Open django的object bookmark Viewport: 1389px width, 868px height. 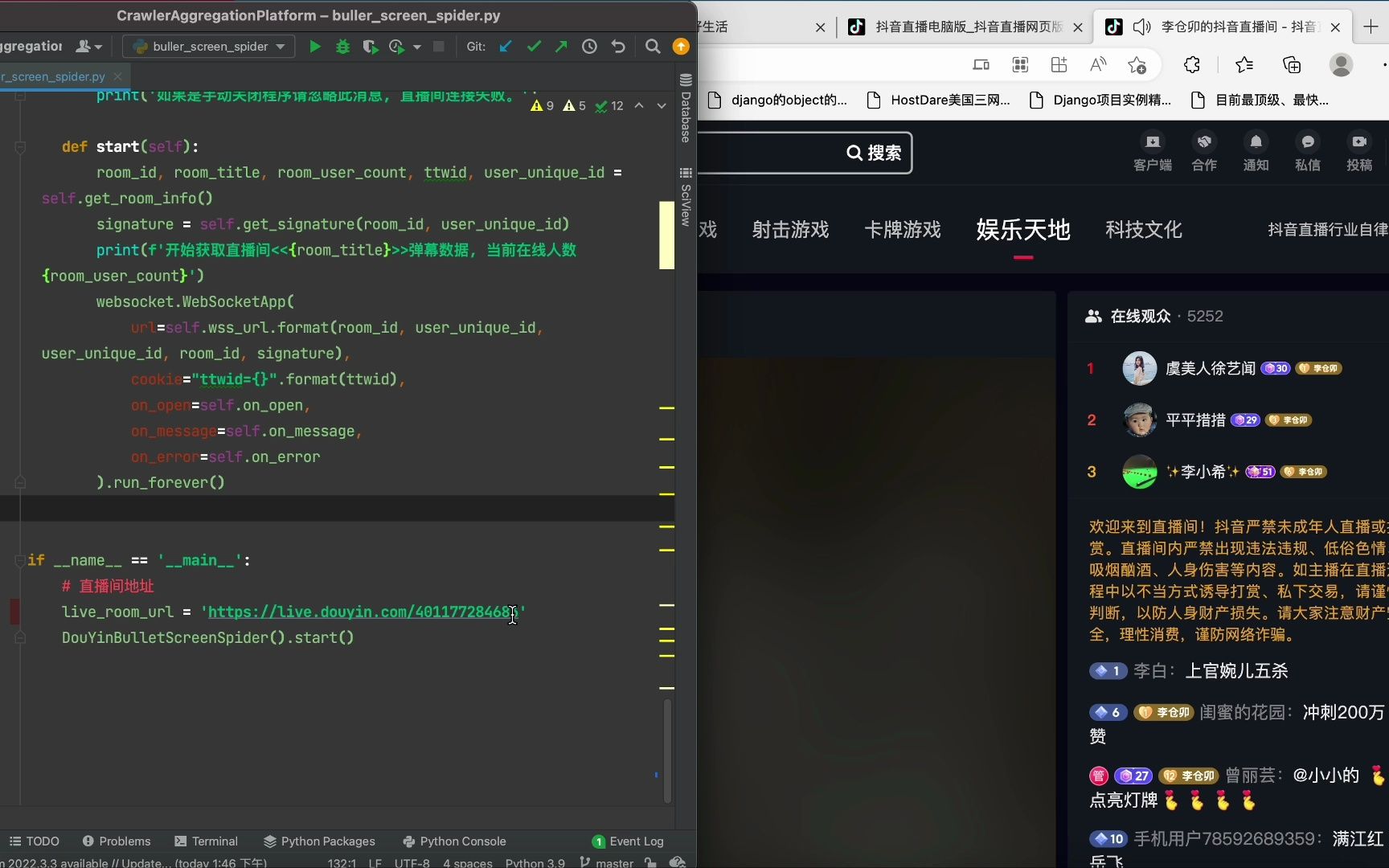pyautogui.click(x=777, y=100)
